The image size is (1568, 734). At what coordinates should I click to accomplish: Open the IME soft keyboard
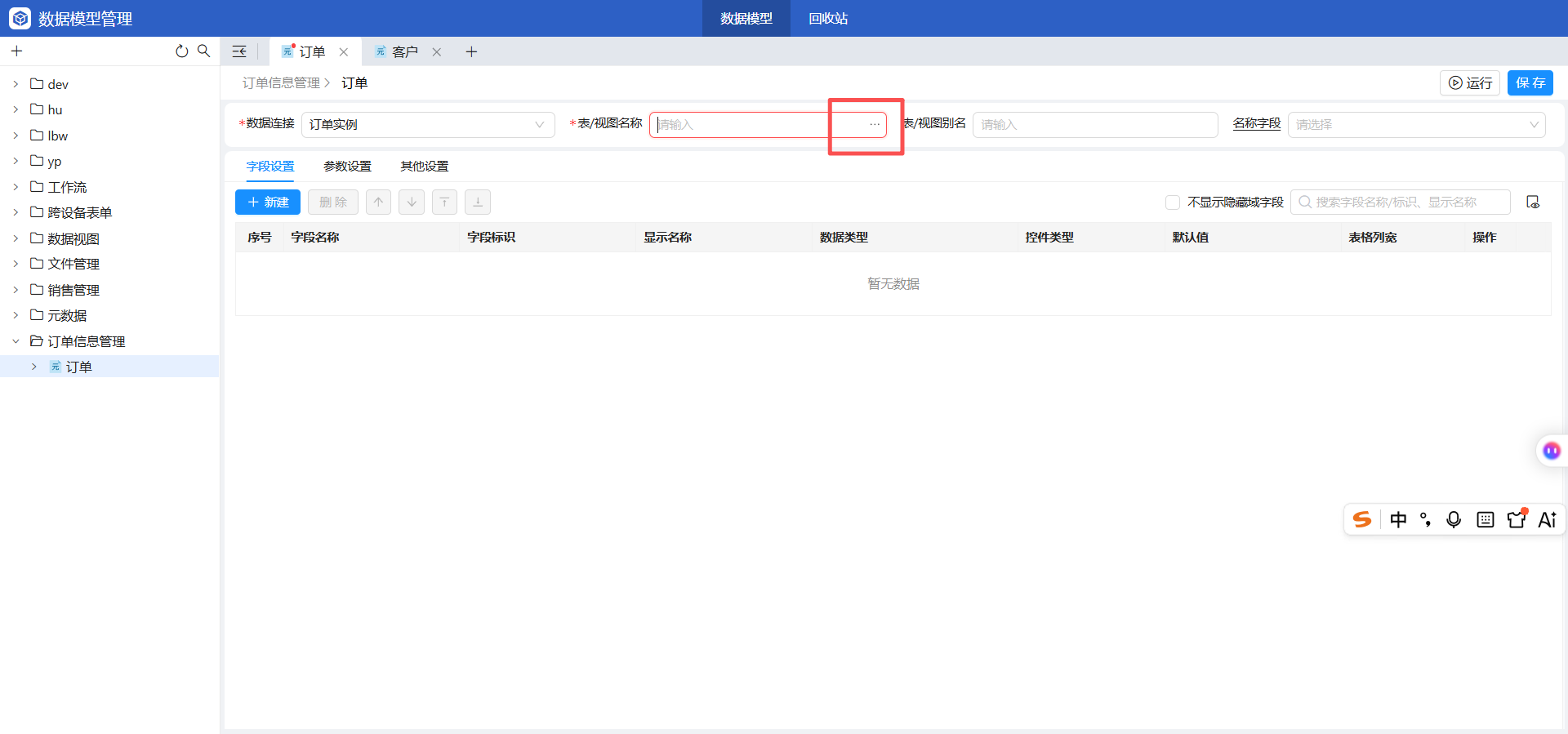[x=1486, y=519]
